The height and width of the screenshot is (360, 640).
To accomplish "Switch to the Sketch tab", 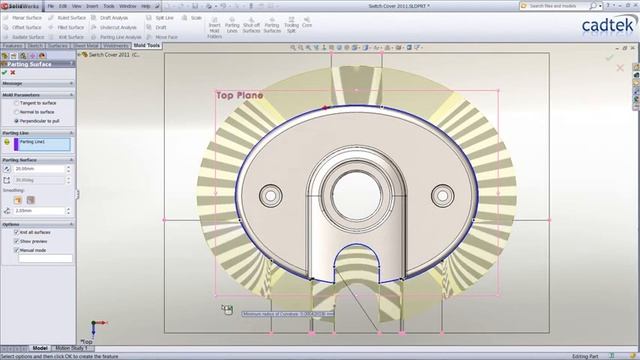I will click(x=36, y=46).
